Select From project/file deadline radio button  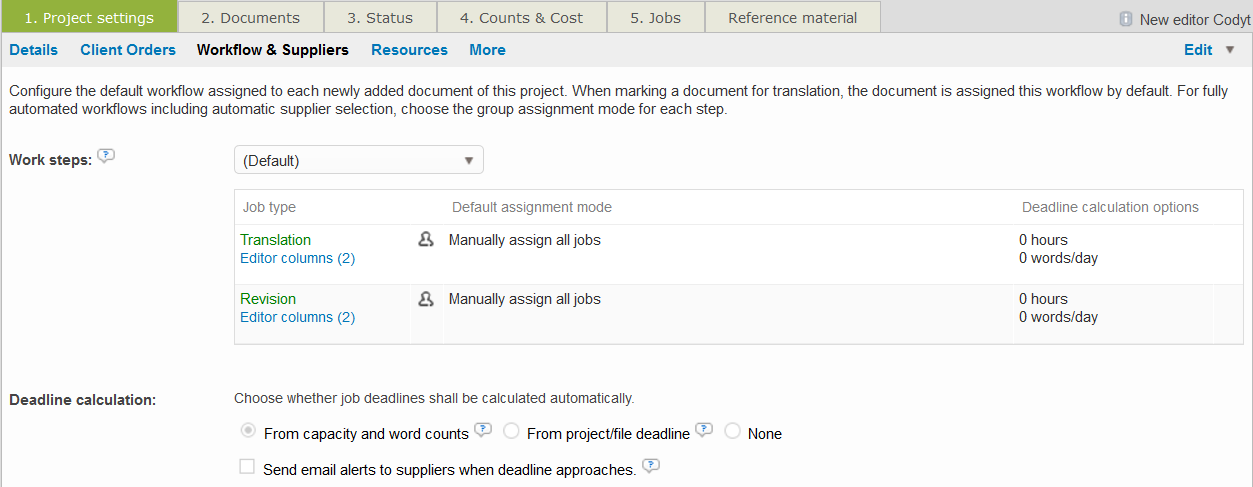(511, 432)
